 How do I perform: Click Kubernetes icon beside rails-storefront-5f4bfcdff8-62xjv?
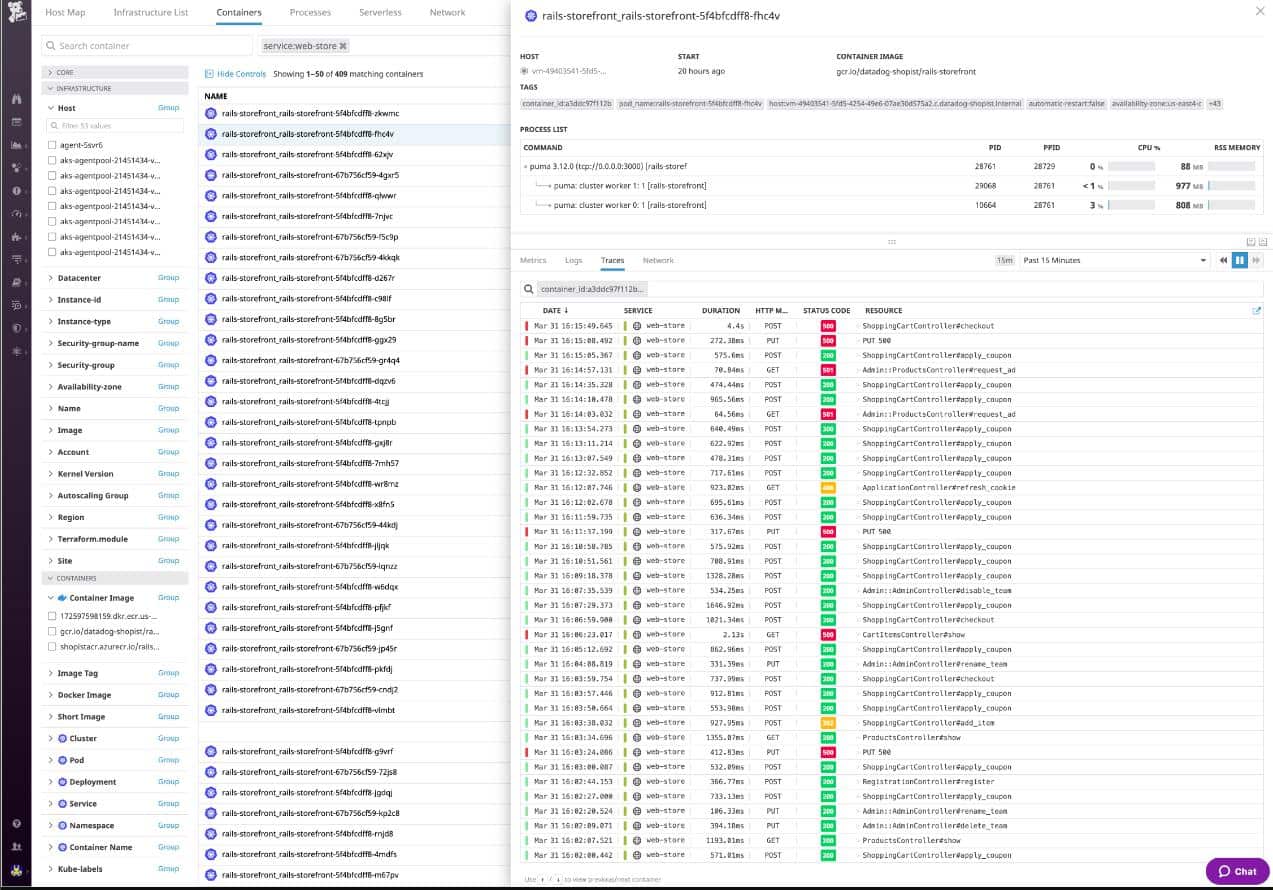(x=211, y=154)
